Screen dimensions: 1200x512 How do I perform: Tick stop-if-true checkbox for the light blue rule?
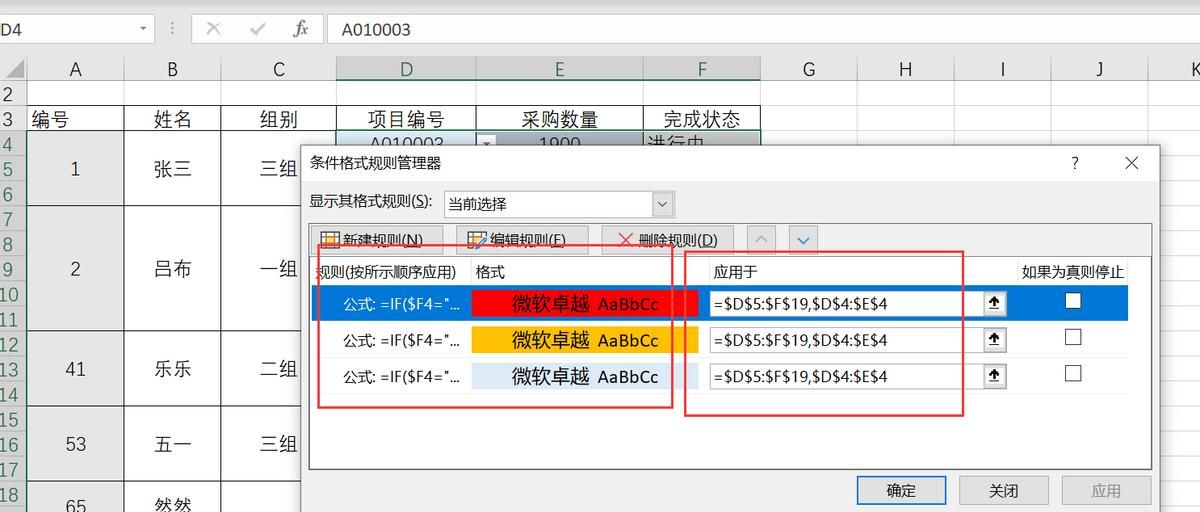pyautogui.click(x=1073, y=374)
